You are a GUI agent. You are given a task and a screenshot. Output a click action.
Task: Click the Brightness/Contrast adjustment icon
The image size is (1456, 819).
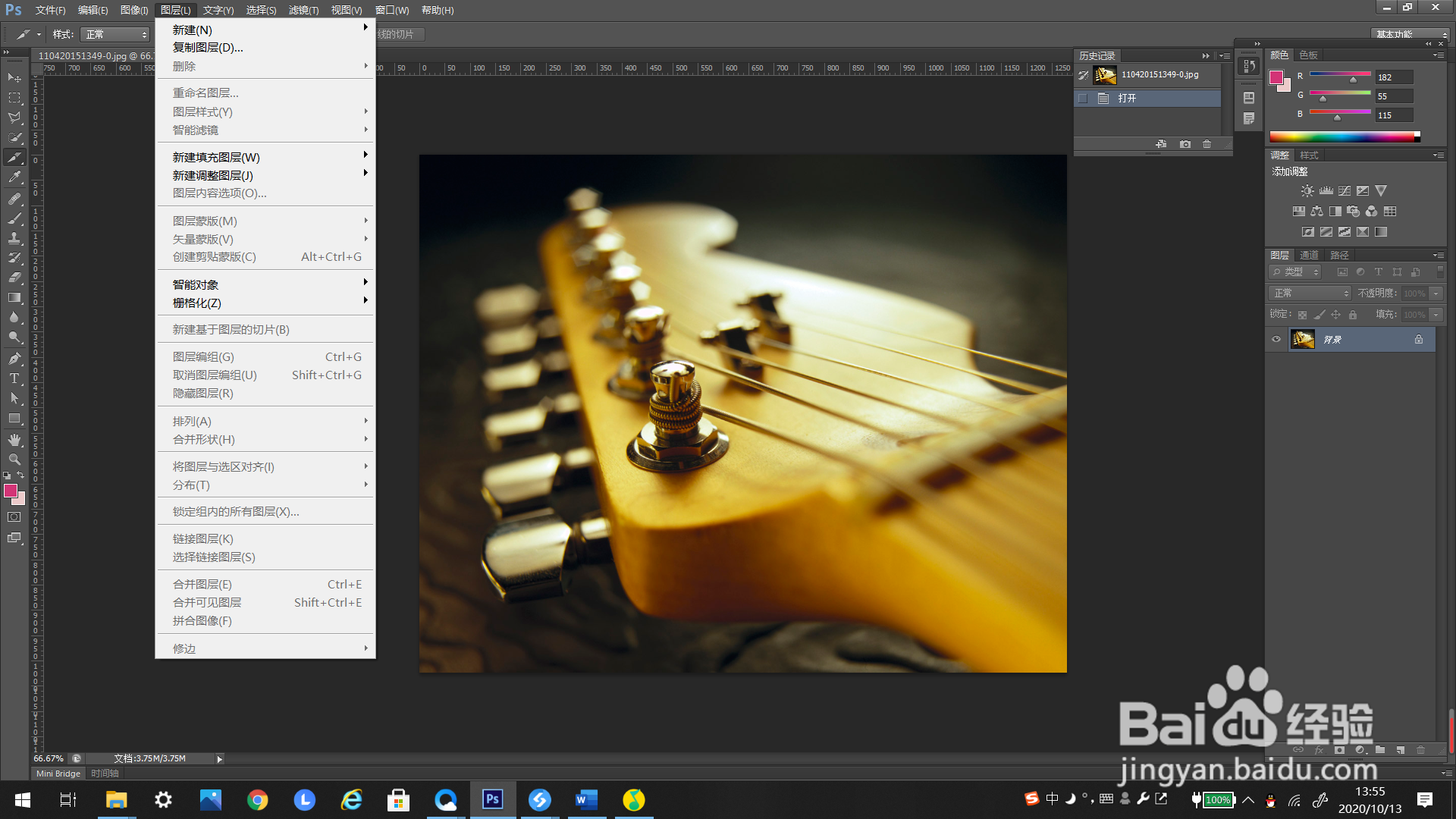point(1307,191)
